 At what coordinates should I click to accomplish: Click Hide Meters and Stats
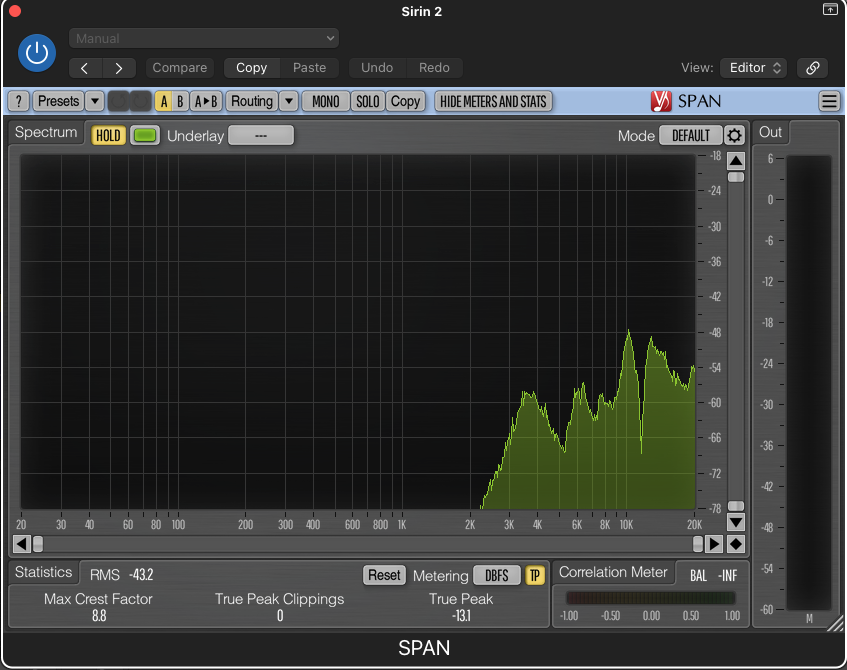click(493, 102)
